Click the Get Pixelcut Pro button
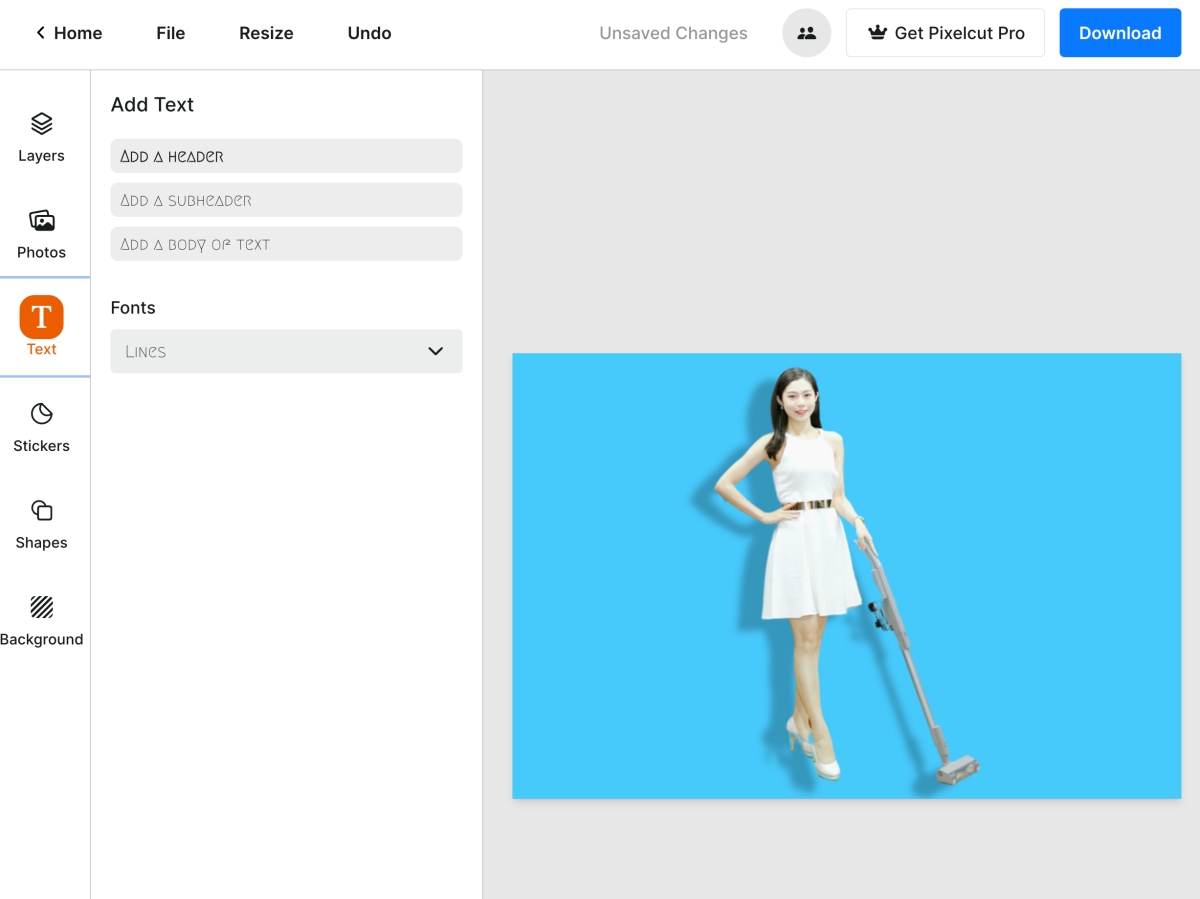Screen dimensions: 1200x899 (945, 33)
